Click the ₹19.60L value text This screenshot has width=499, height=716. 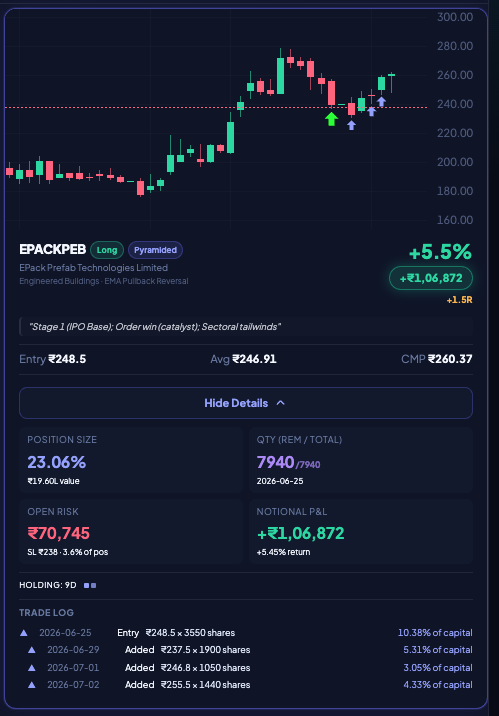(53, 481)
